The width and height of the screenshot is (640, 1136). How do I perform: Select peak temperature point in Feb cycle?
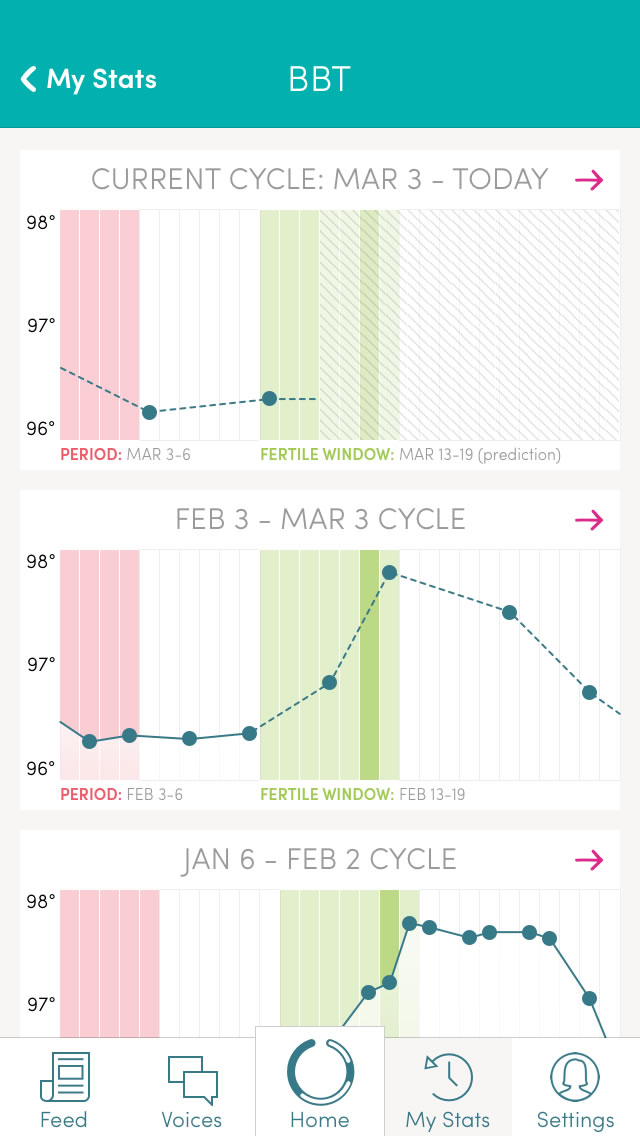click(390, 573)
